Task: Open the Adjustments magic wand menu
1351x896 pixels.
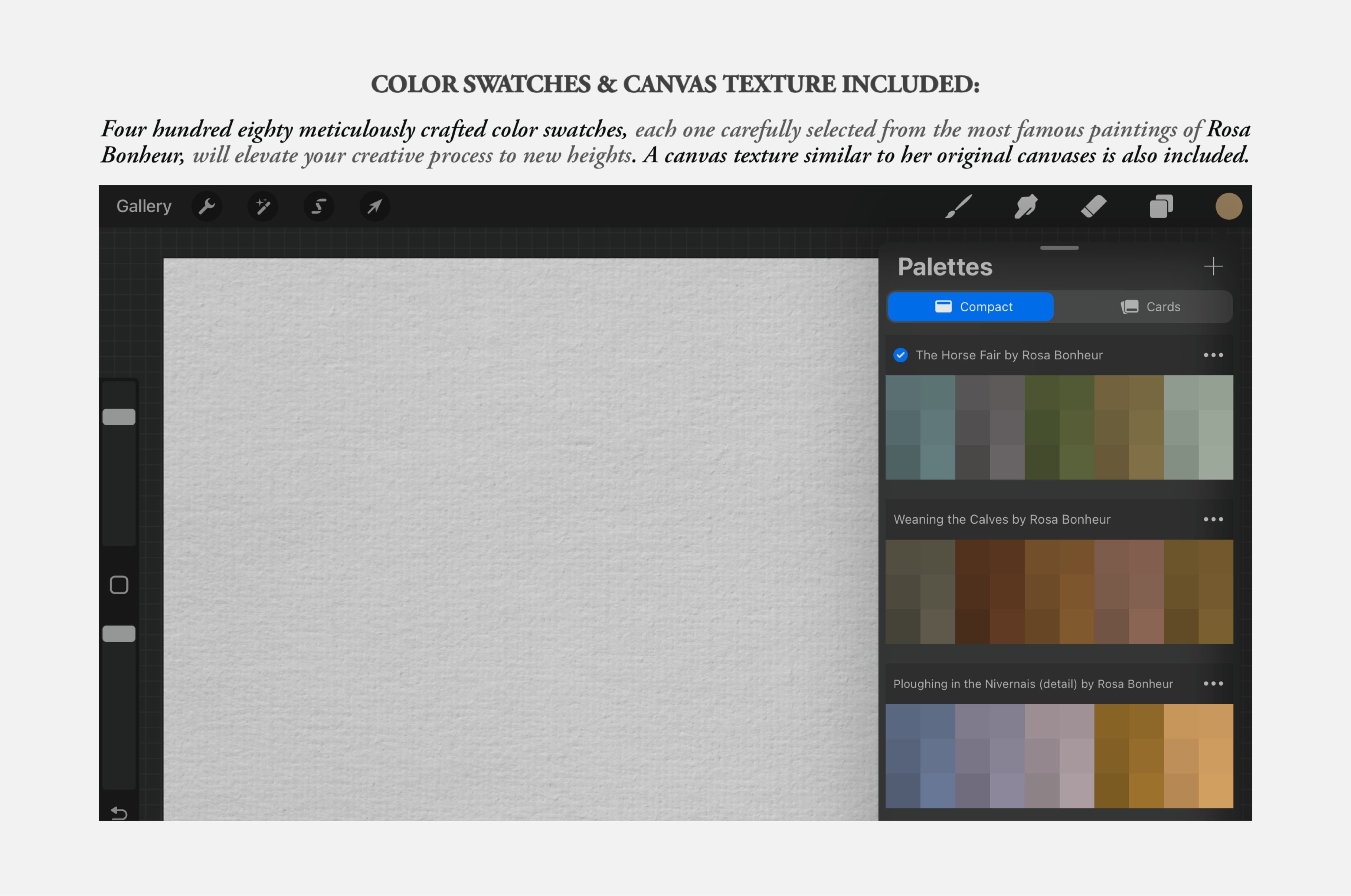Action: [263, 206]
